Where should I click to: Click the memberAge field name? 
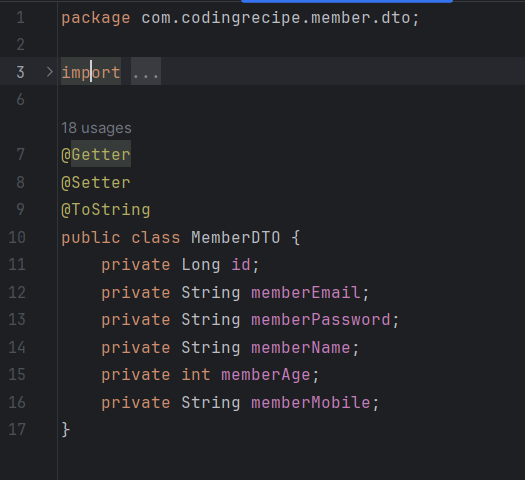coord(266,375)
